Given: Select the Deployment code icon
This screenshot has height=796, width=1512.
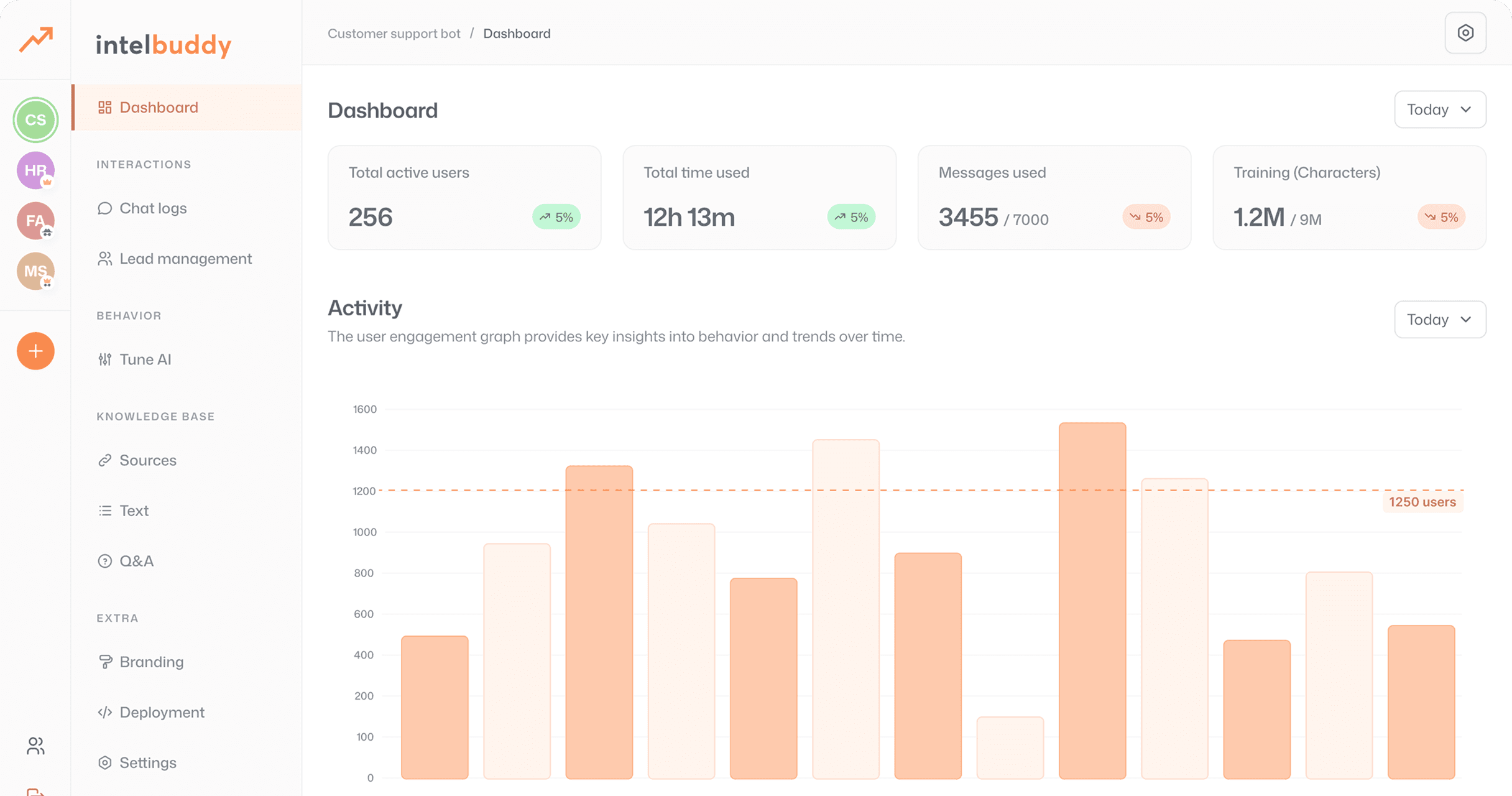Looking at the screenshot, I should point(104,712).
